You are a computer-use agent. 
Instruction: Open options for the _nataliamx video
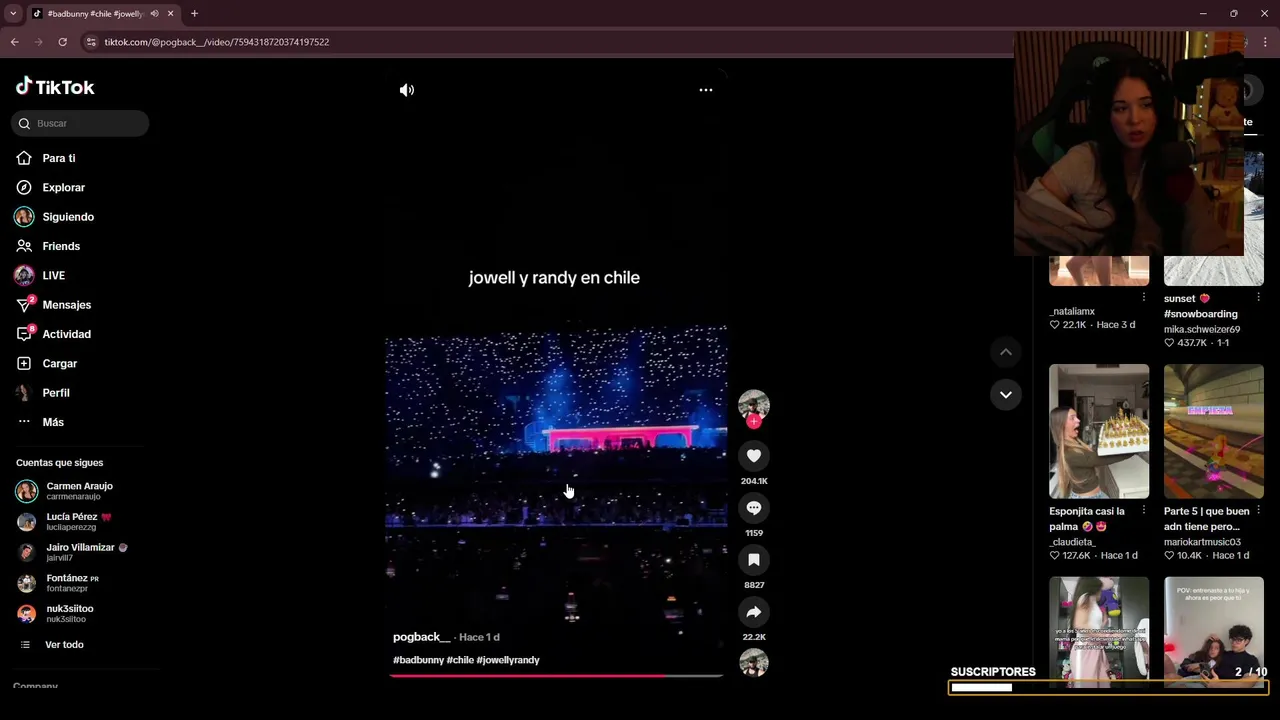click(x=1143, y=298)
